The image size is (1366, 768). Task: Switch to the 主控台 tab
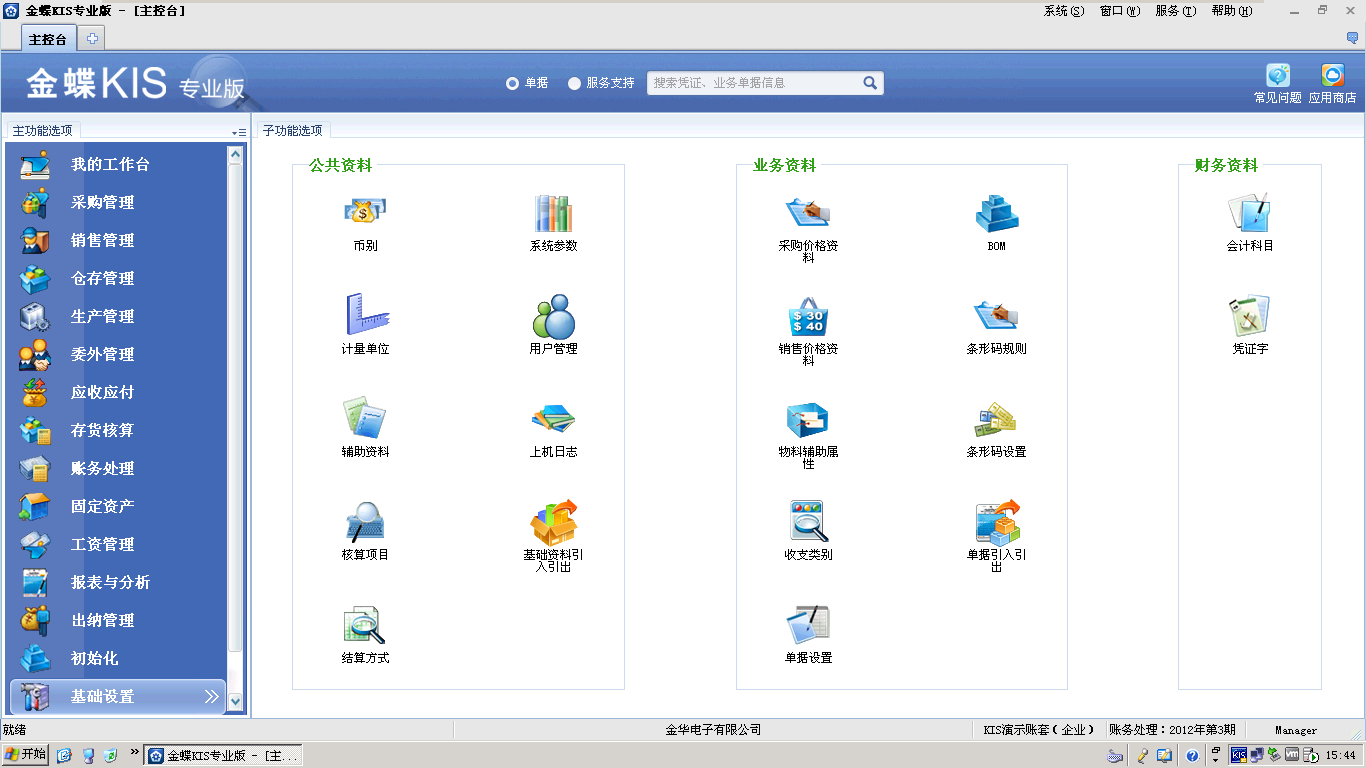[48, 39]
